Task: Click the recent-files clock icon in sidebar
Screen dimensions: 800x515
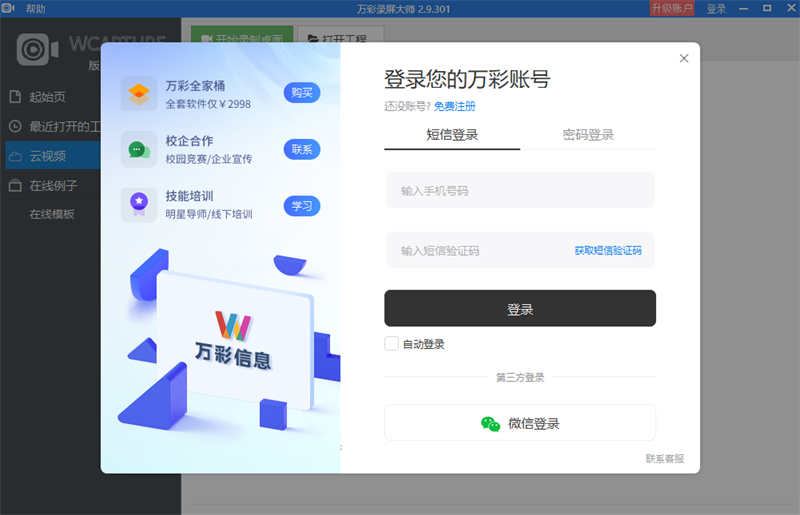Action: pyautogui.click(x=15, y=126)
